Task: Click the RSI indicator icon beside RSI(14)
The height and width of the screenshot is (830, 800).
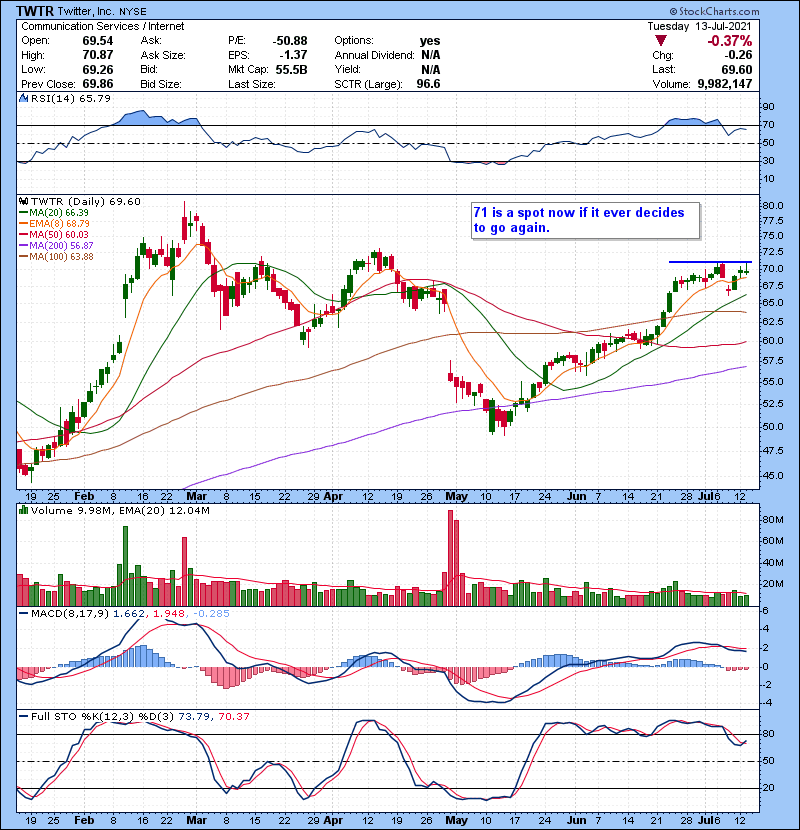Action: coord(23,98)
